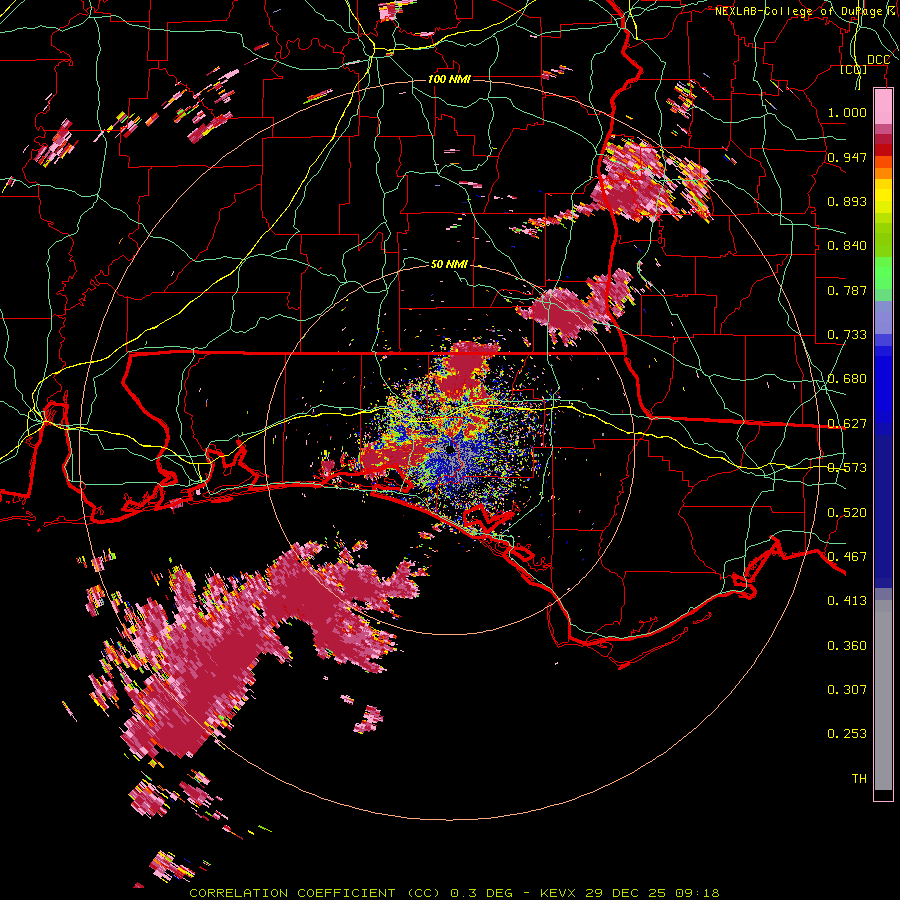Select the 0.680 scale value
The width and height of the screenshot is (900, 900).
point(847,379)
